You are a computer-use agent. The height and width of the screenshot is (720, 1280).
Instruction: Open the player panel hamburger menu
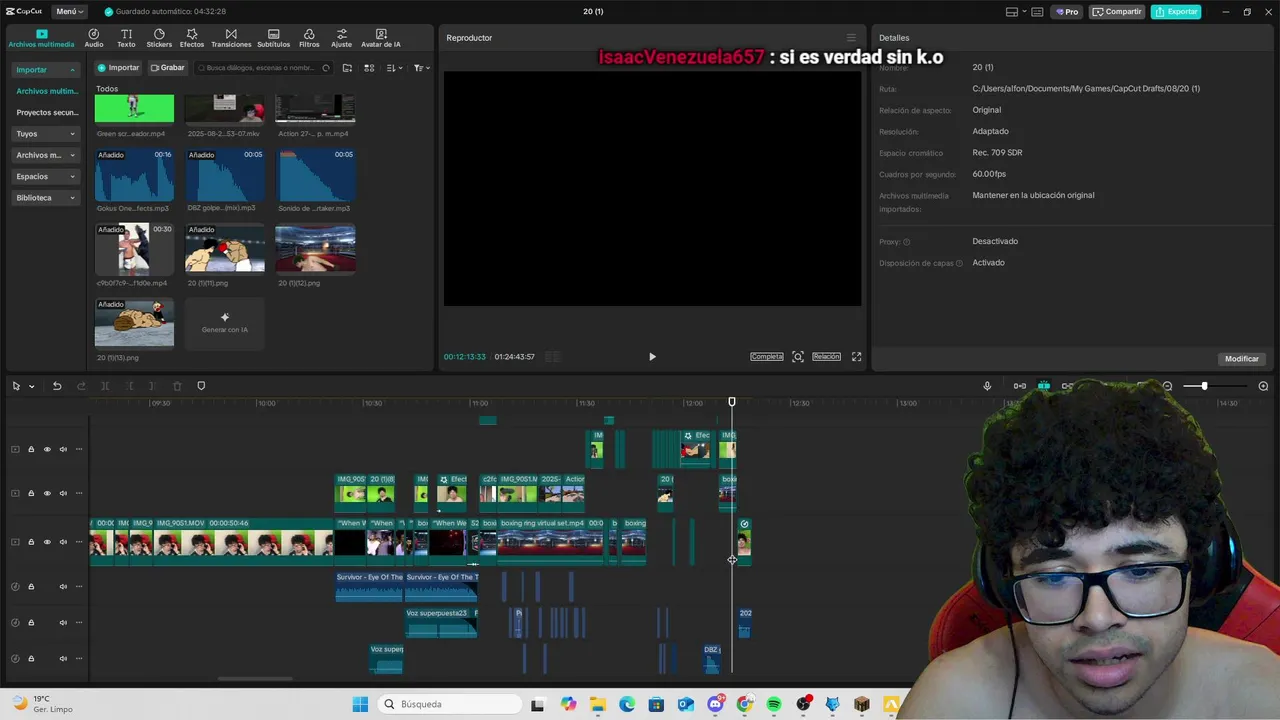pyautogui.click(x=851, y=38)
